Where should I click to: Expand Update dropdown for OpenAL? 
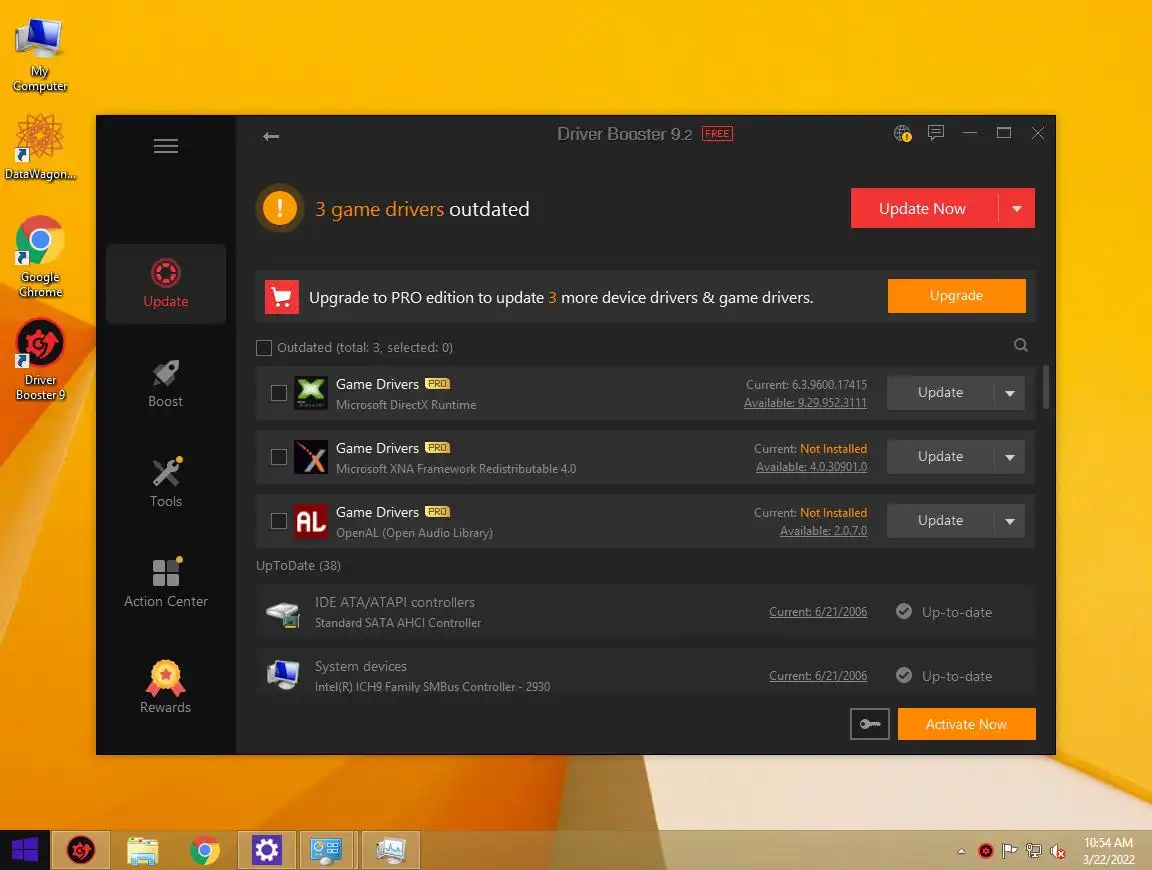click(1010, 521)
